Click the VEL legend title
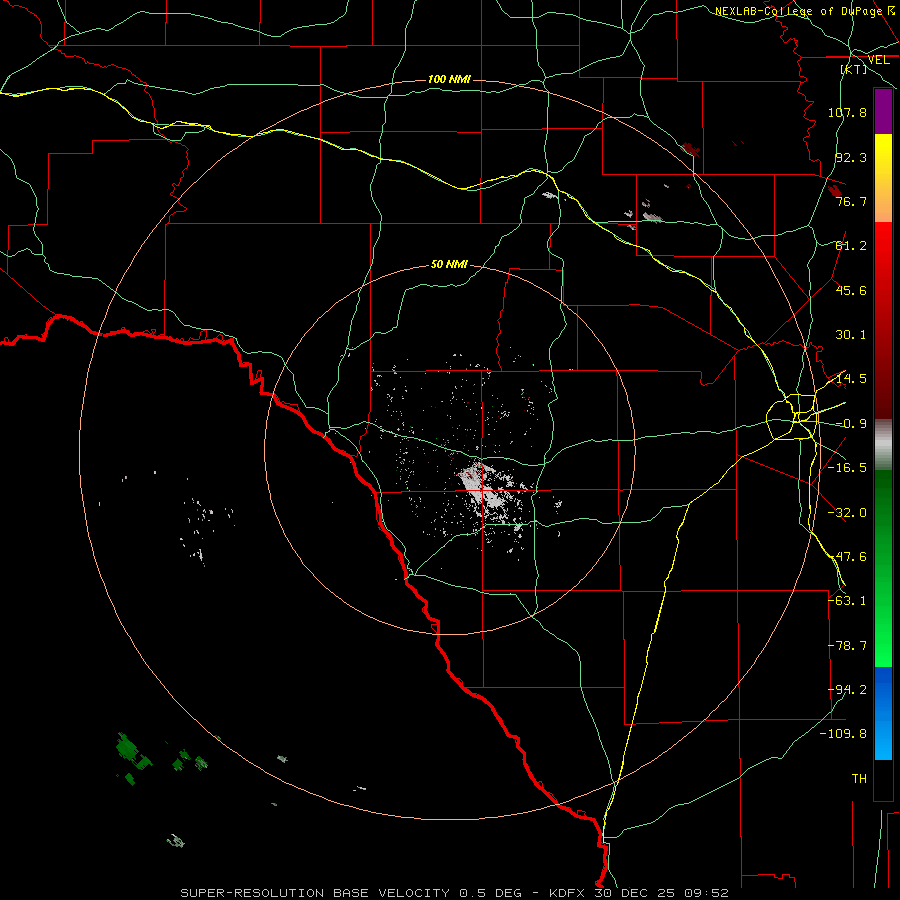This screenshot has width=900, height=900. (879, 60)
